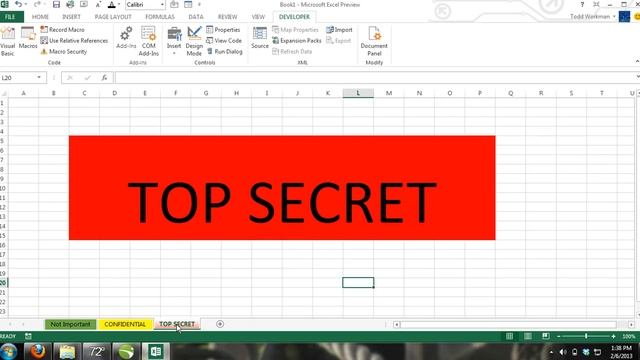Image resolution: width=640 pixels, height=360 pixels.
Task: Open the Visual Basic editor
Action: (7, 42)
